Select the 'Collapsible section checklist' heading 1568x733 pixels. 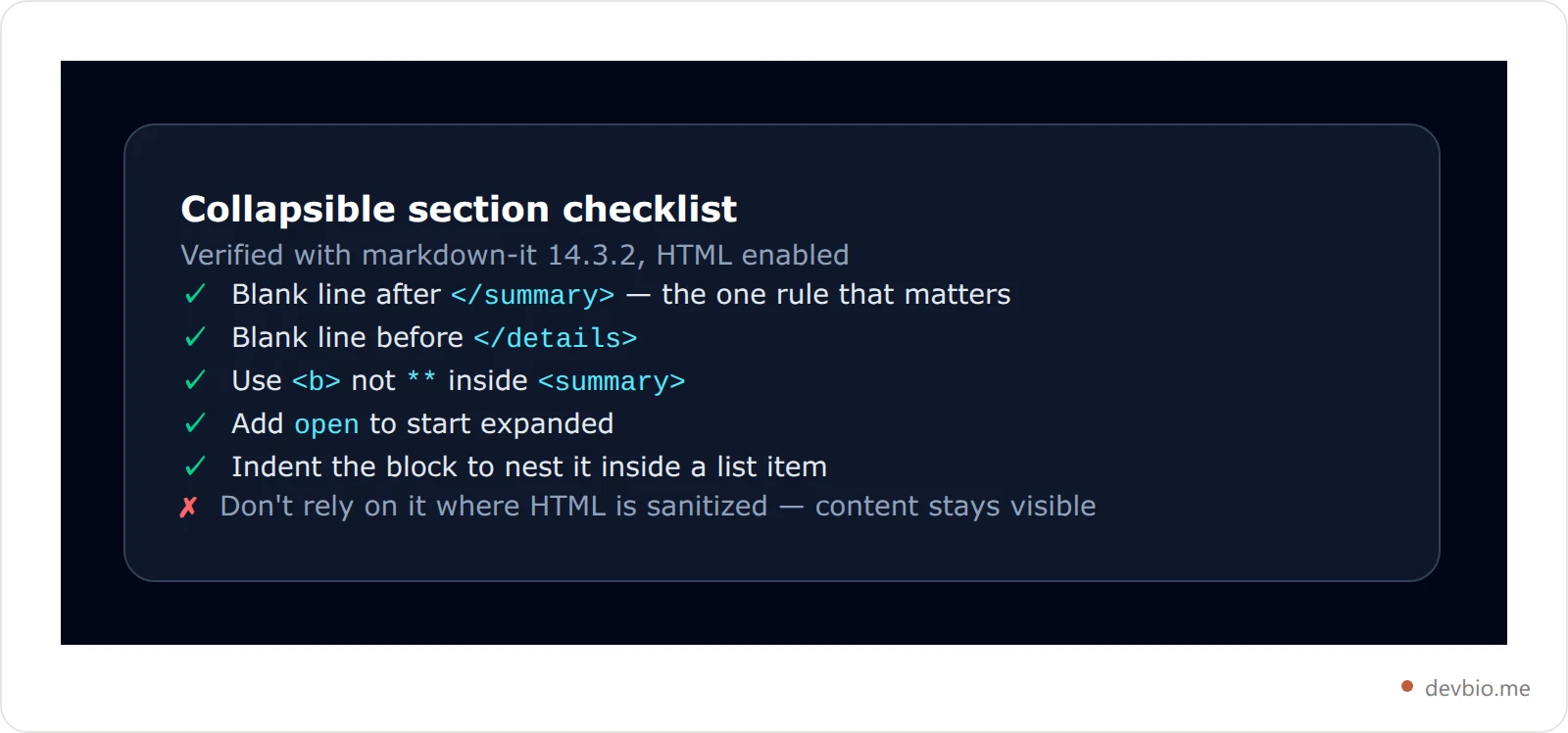click(x=459, y=209)
